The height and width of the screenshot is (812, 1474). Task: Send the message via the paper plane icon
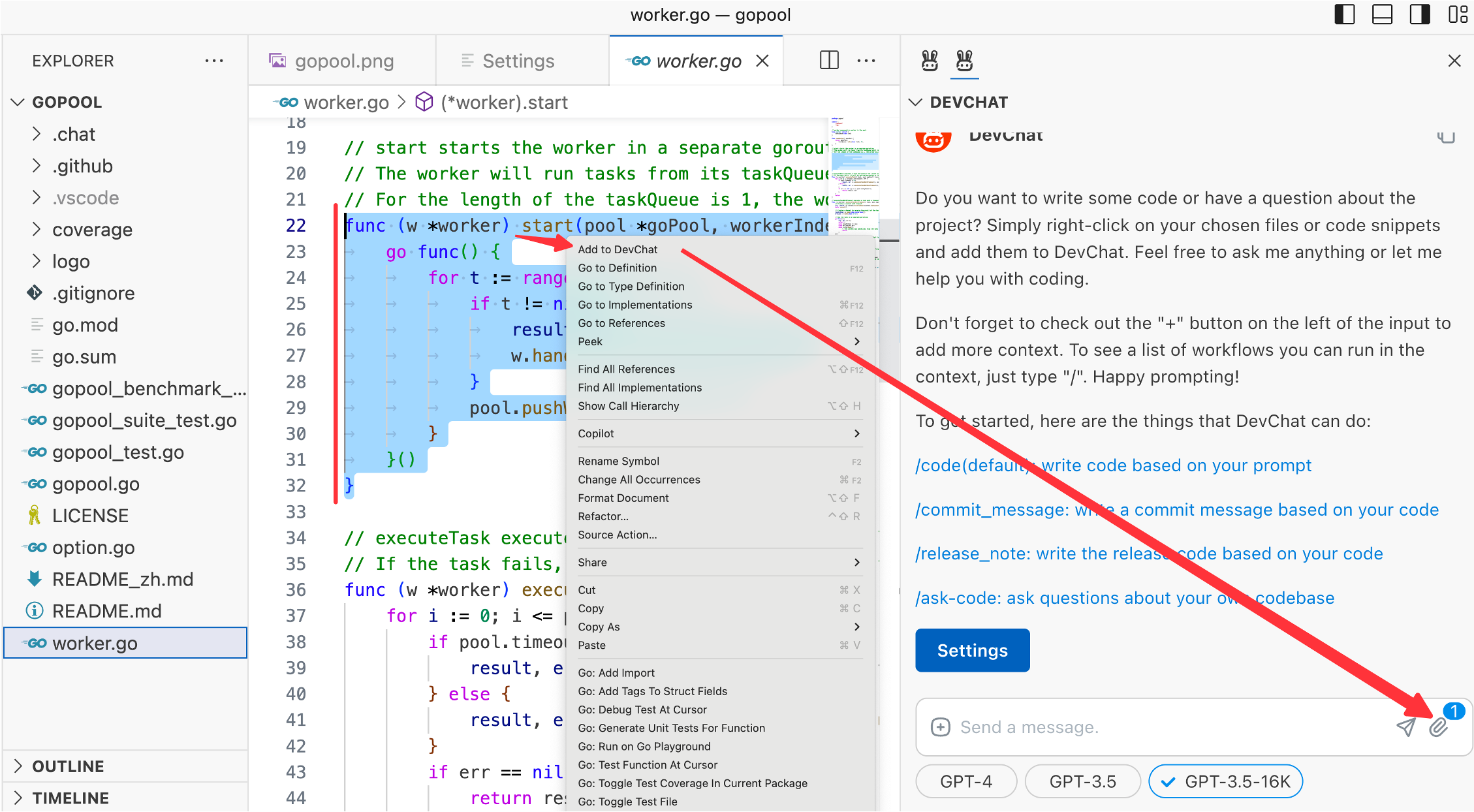1406,727
